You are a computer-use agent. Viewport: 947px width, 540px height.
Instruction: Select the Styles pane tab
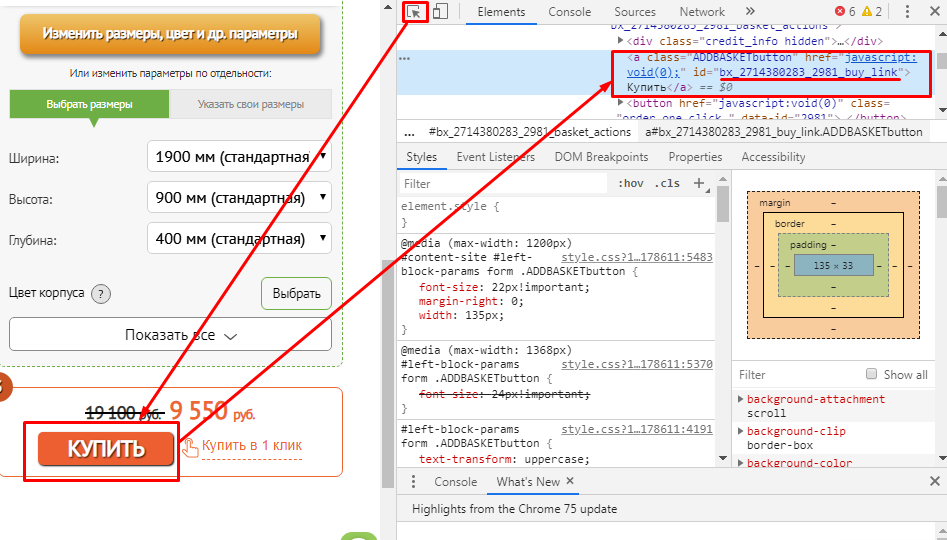coord(422,157)
